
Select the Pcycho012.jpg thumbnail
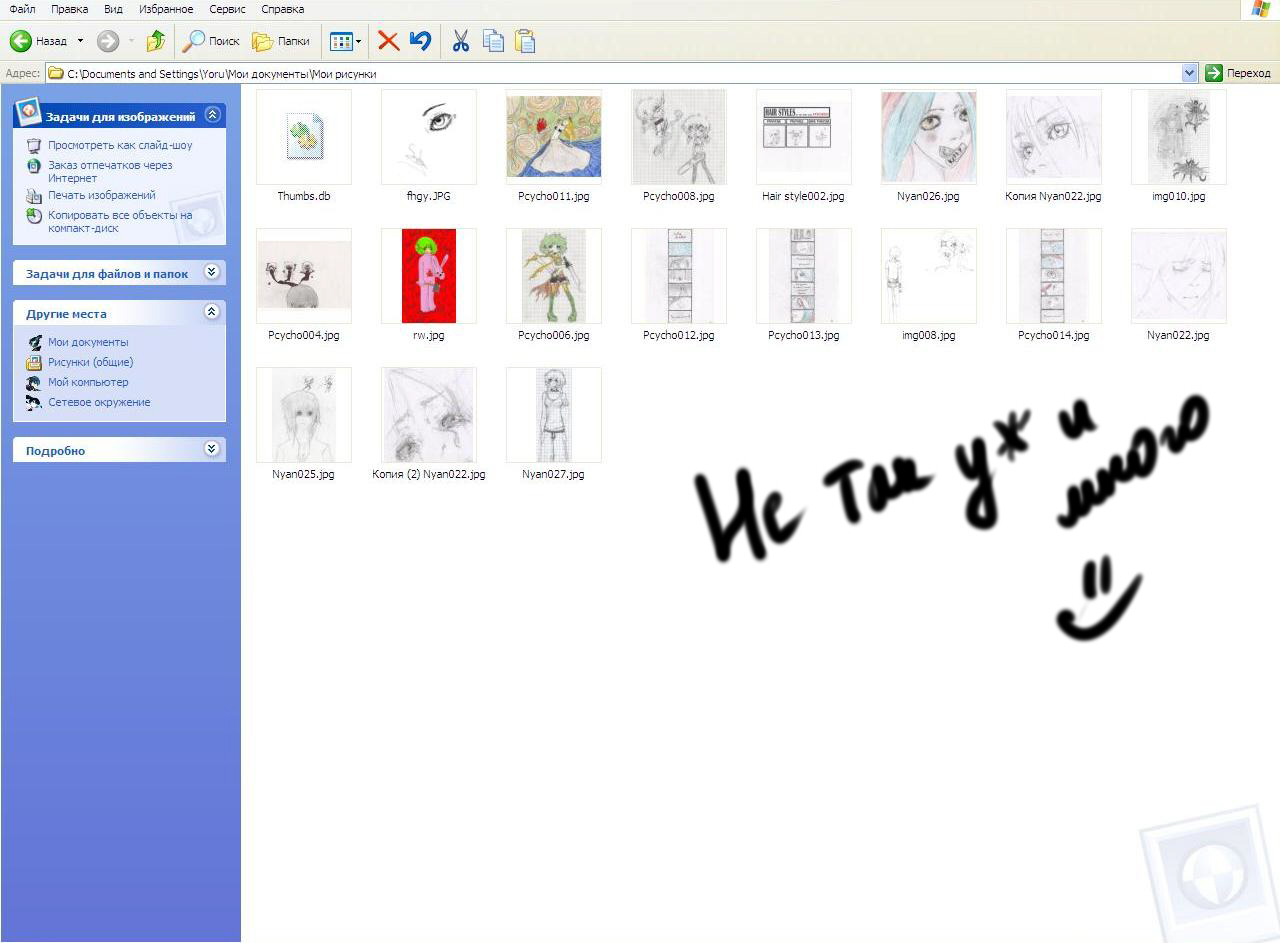(x=679, y=276)
